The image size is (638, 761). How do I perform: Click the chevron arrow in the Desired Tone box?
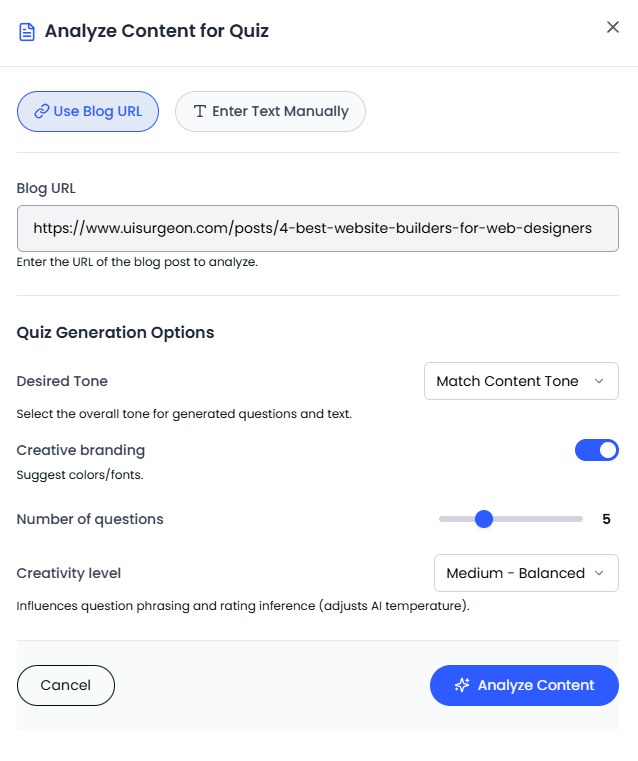click(599, 381)
